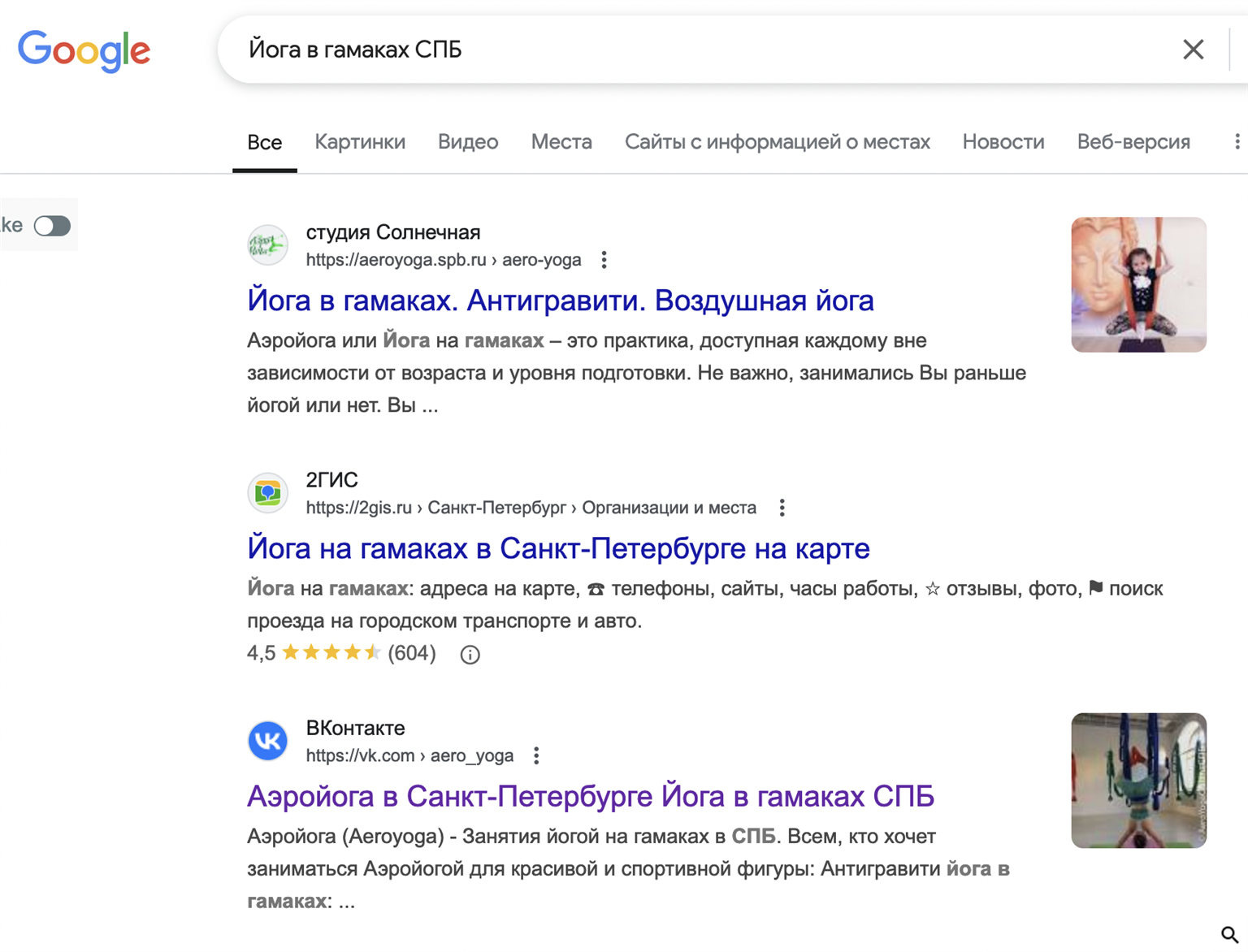Click the 2ГИС favicon
The width and height of the screenshot is (1248, 952).
(268, 493)
